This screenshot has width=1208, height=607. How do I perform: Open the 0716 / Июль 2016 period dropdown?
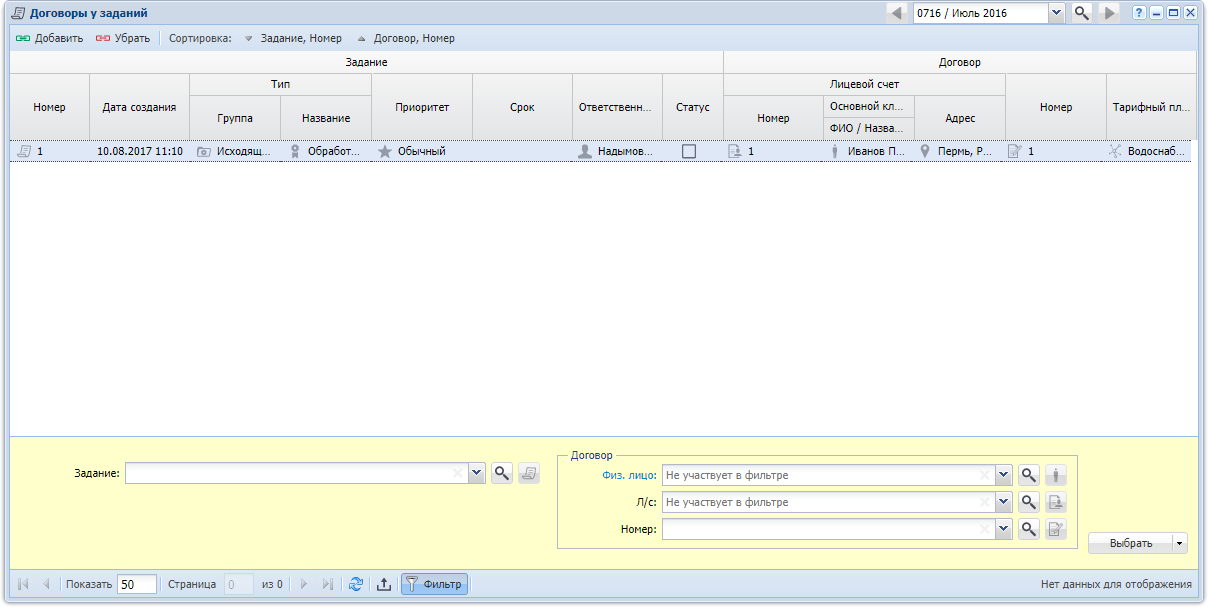pos(1056,13)
